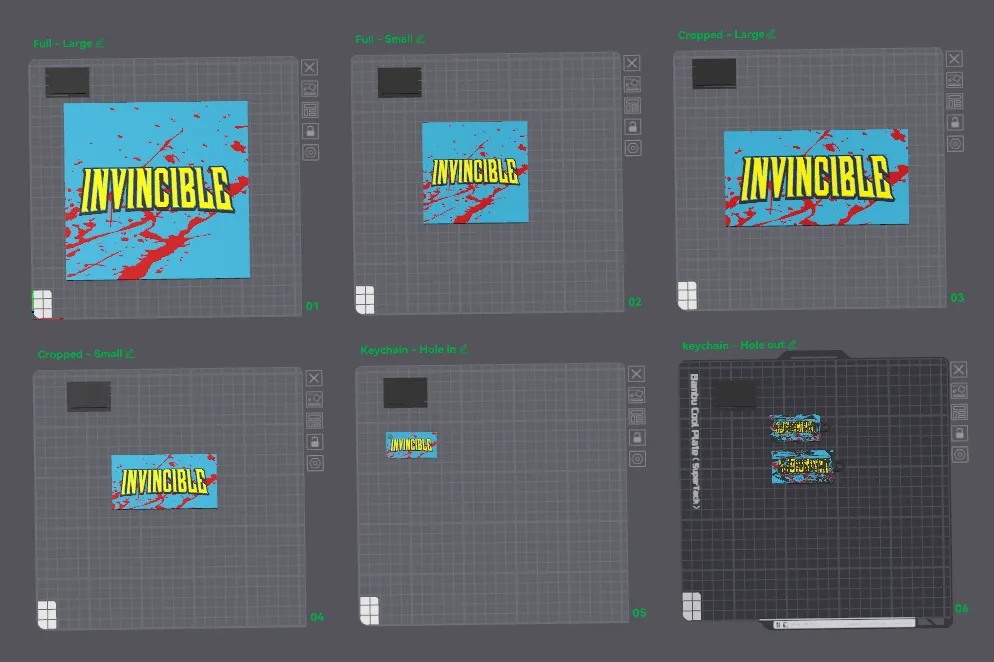
Task: Auto-orient objects on plate 03
Action: pyautogui.click(x=954, y=79)
